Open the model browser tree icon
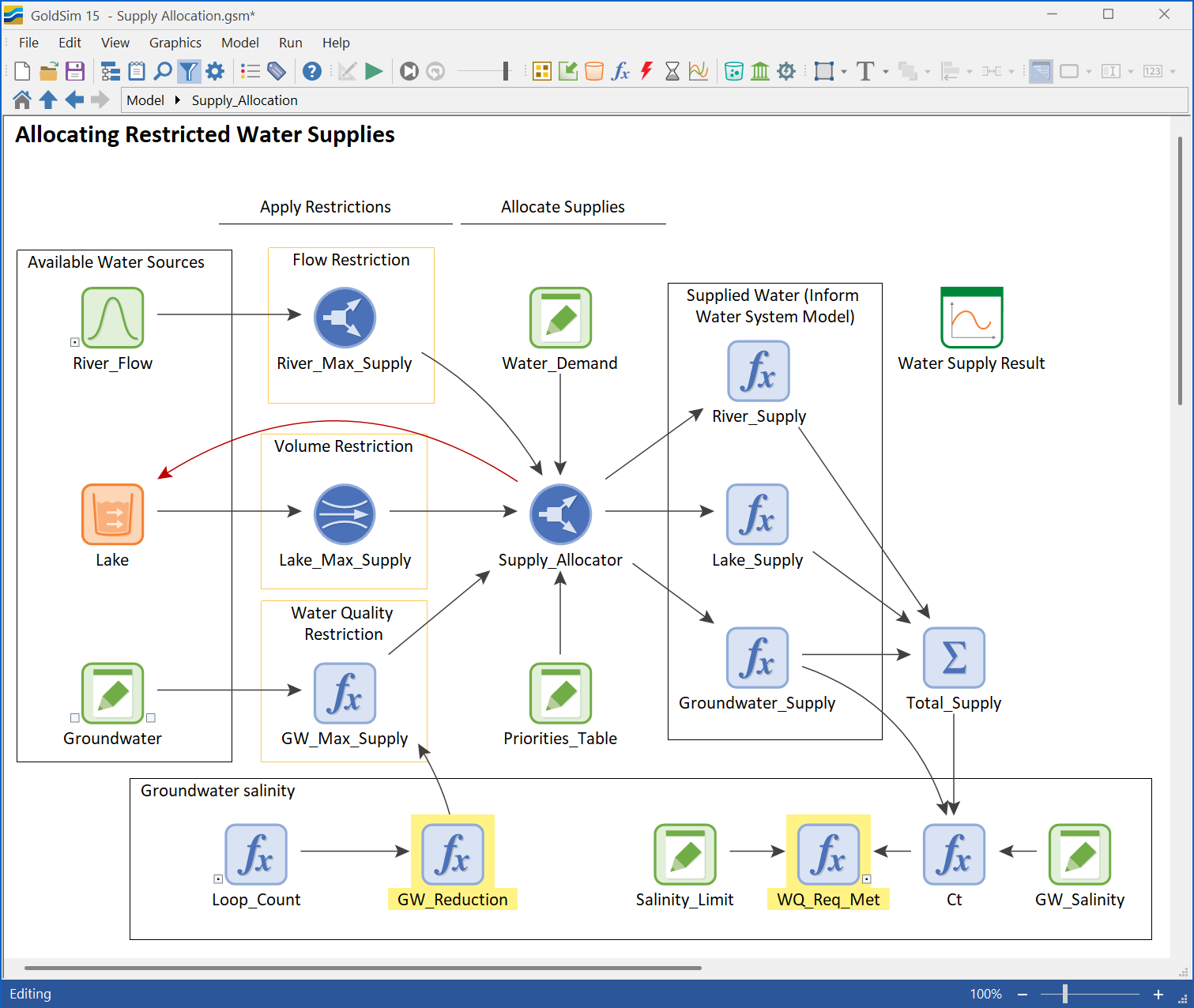The width and height of the screenshot is (1194, 1008). [111, 71]
